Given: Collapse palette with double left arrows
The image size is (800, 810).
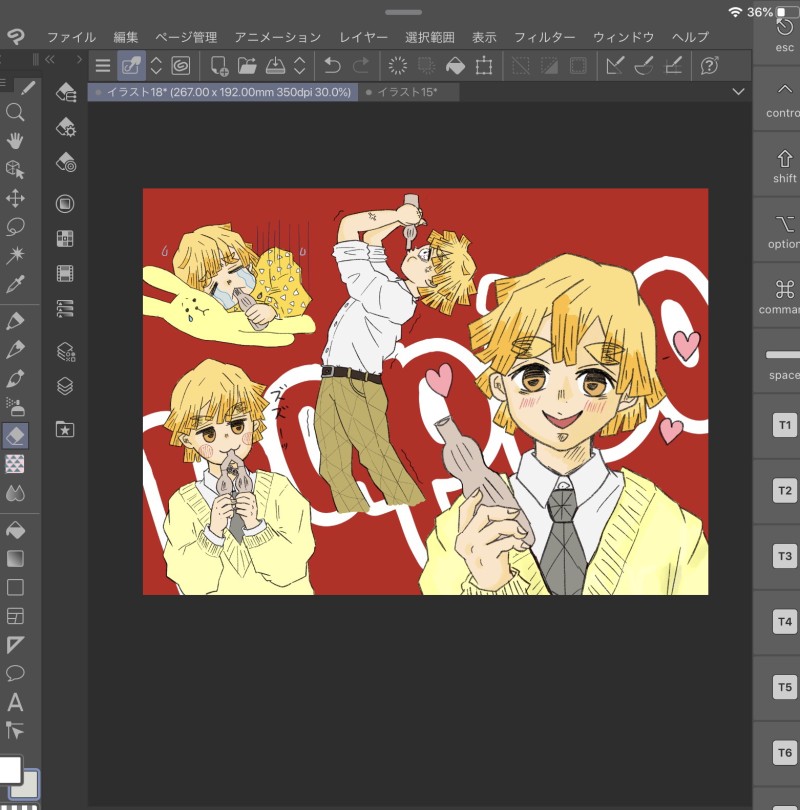Looking at the screenshot, I should [50, 59].
